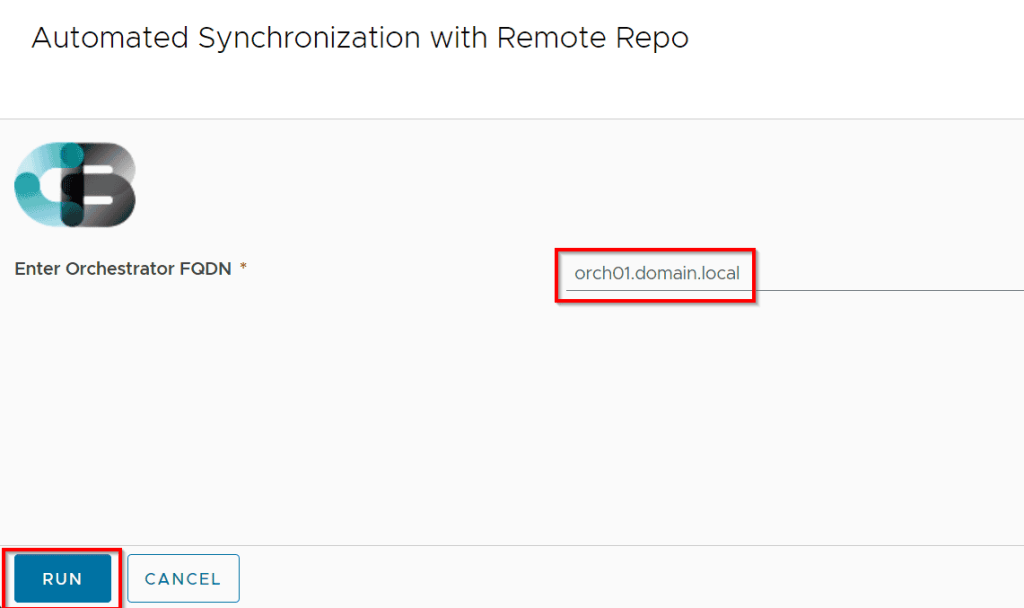Screen dimensions: 1024x608
Task: Cancel the workflow run dialog
Action: click(183, 579)
